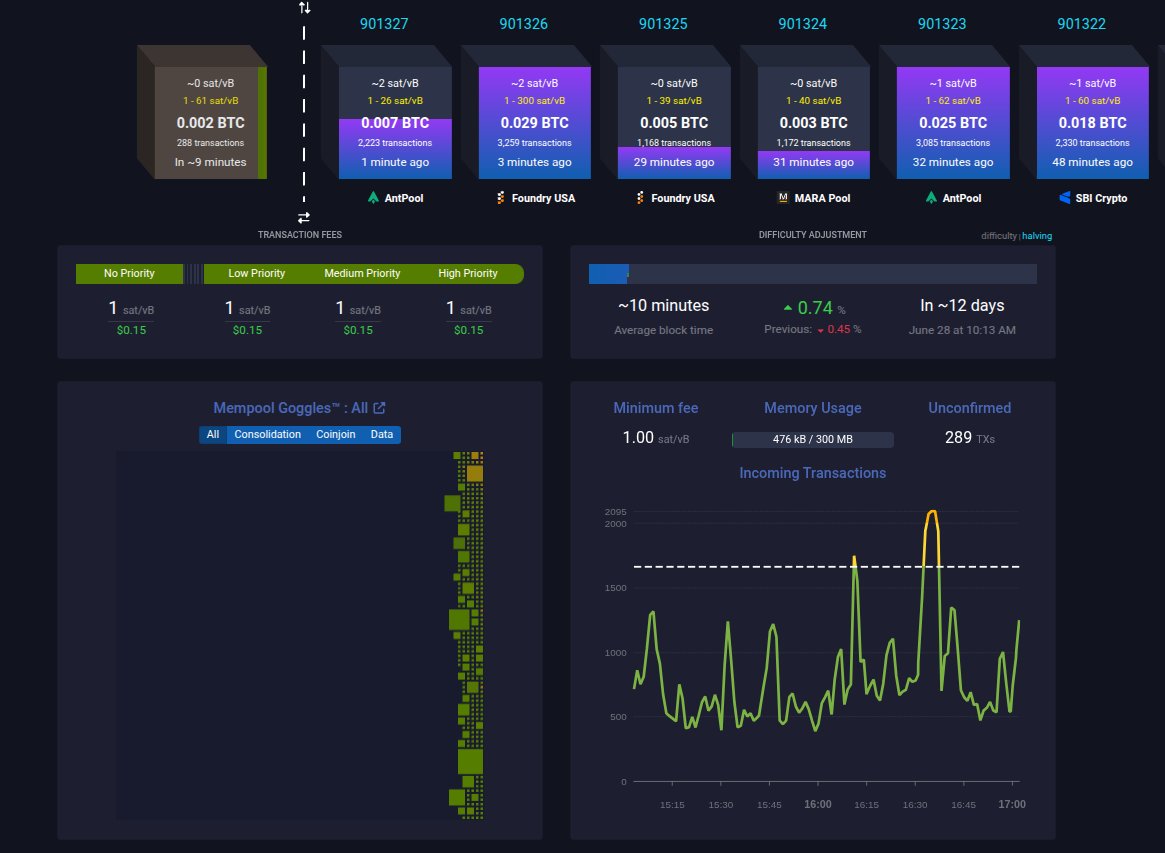
Task: Click the SBI Crypto logo icon
Action: [x=1065, y=198]
